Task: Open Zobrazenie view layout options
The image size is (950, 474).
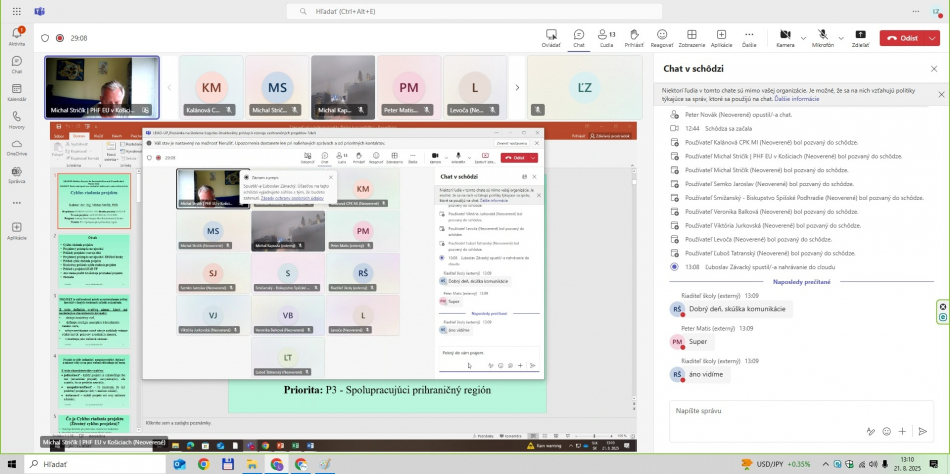Action: tap(691, 35)
